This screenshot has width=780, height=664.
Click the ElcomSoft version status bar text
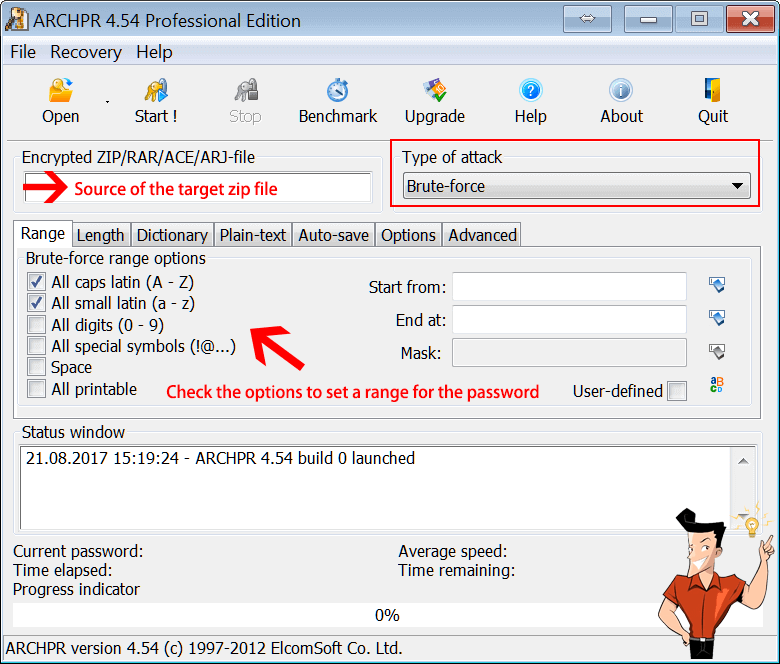(204, 648)
